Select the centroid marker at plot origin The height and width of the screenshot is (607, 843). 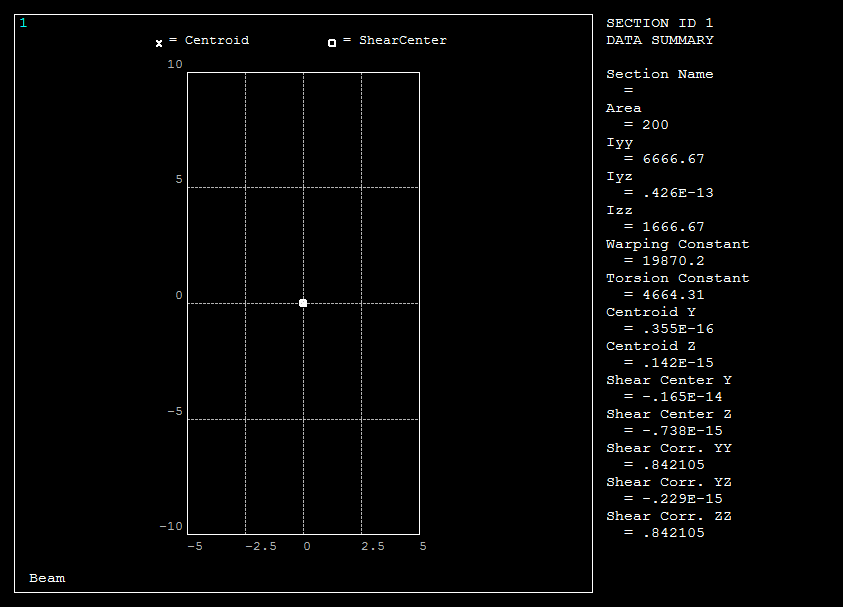coord(303,303)
